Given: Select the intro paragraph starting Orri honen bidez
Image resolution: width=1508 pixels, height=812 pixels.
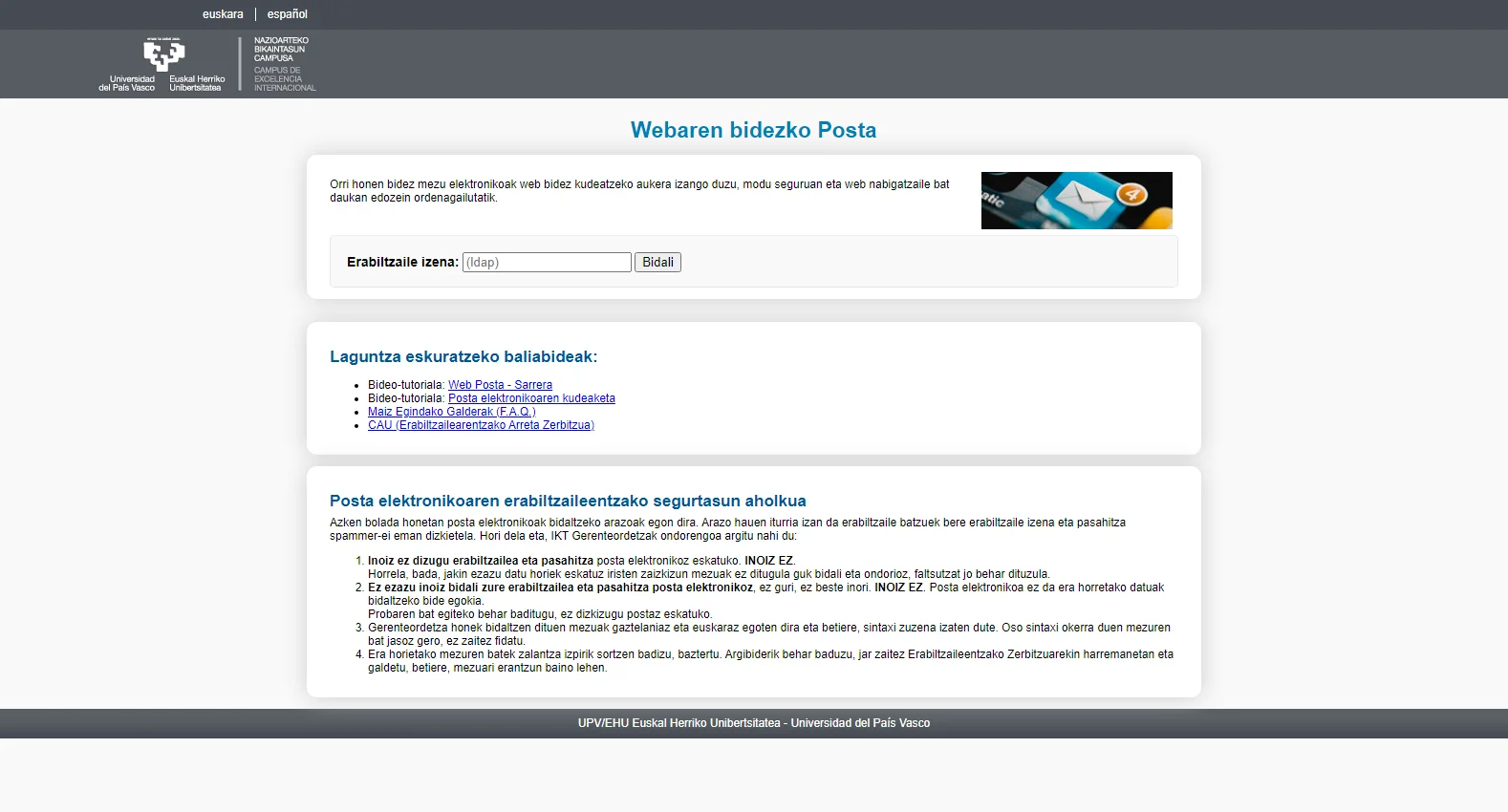Looking at the screenshot, I should click(639, 191).
